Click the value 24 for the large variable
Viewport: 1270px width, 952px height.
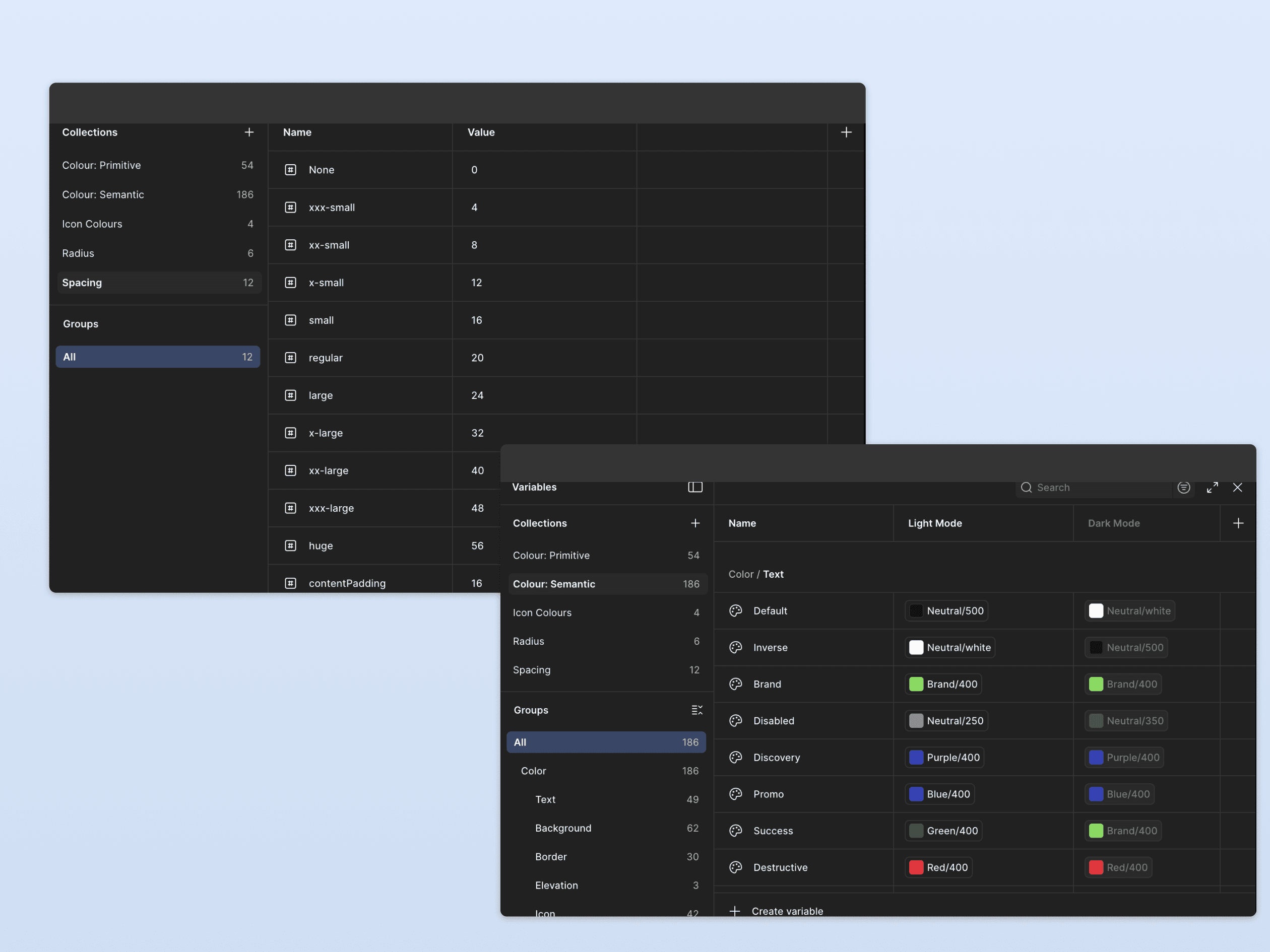point(477,395)
